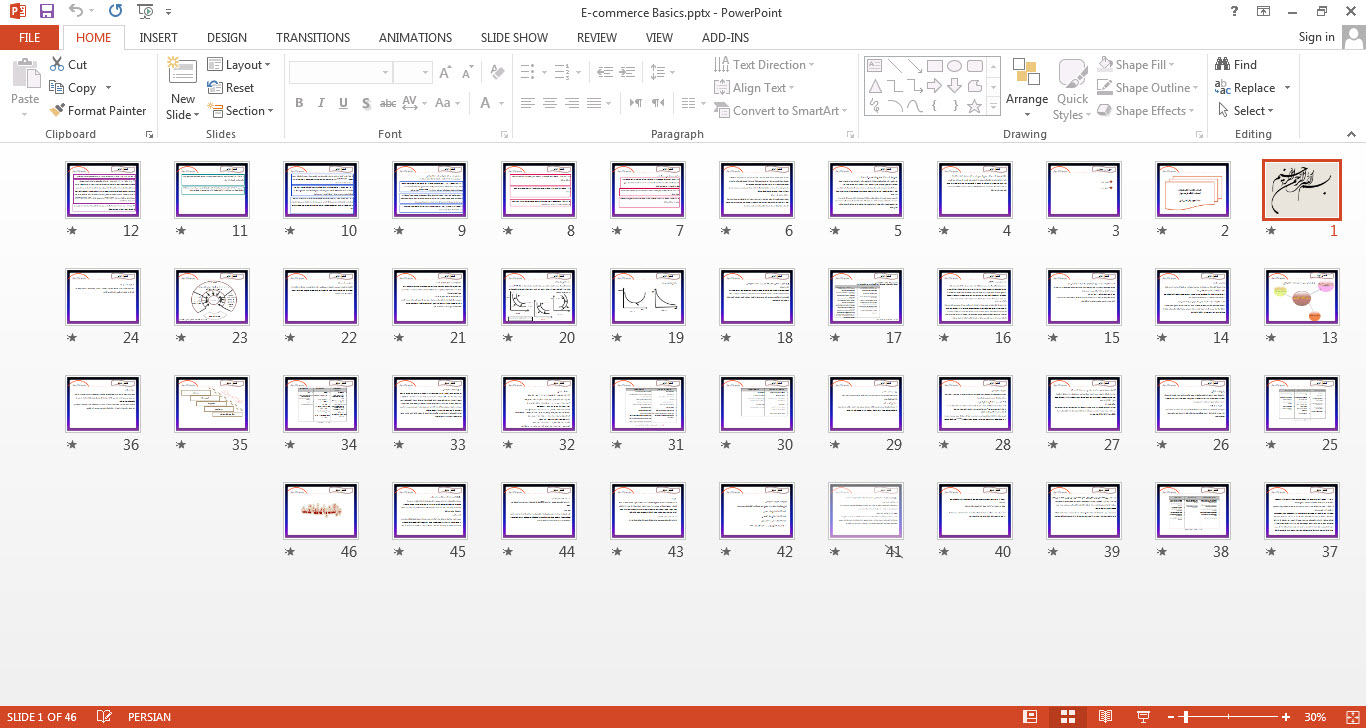Open Shape Effects menu
This screenshot has height=728, width=1366.
point(1143,111)
